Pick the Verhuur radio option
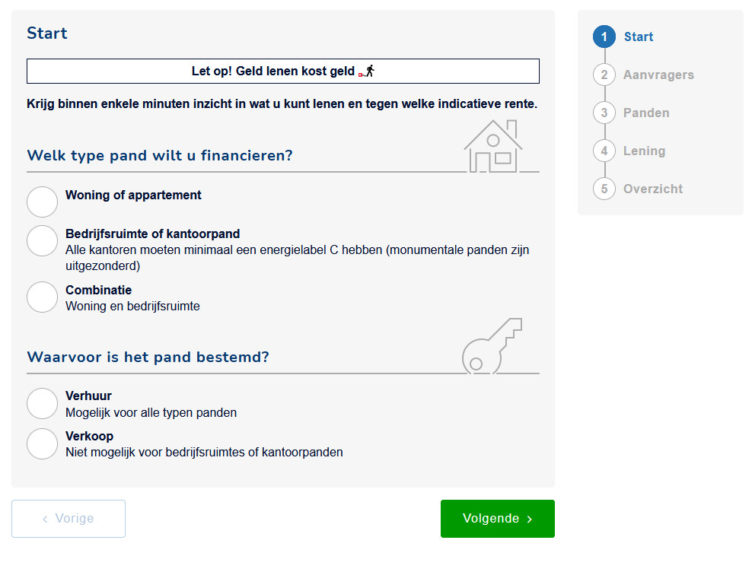The image size is (752, 572). click(x=42, y=403)
